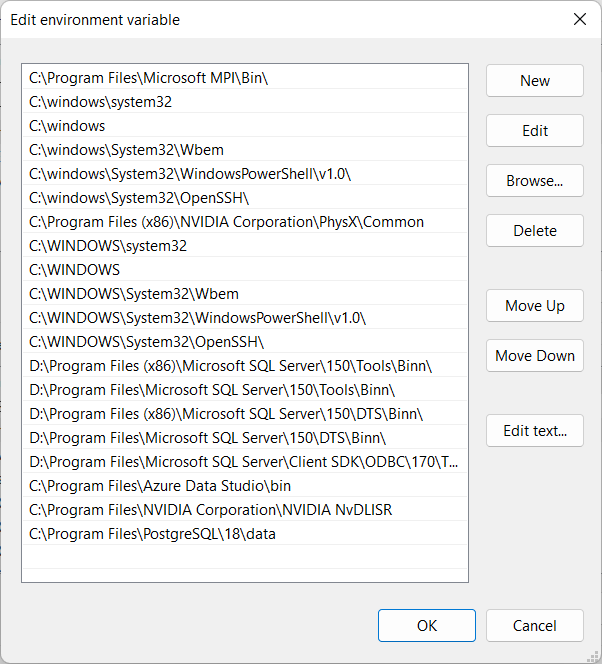Click the New button
This screenshot has width=602, height=664.
click(535, 80)
